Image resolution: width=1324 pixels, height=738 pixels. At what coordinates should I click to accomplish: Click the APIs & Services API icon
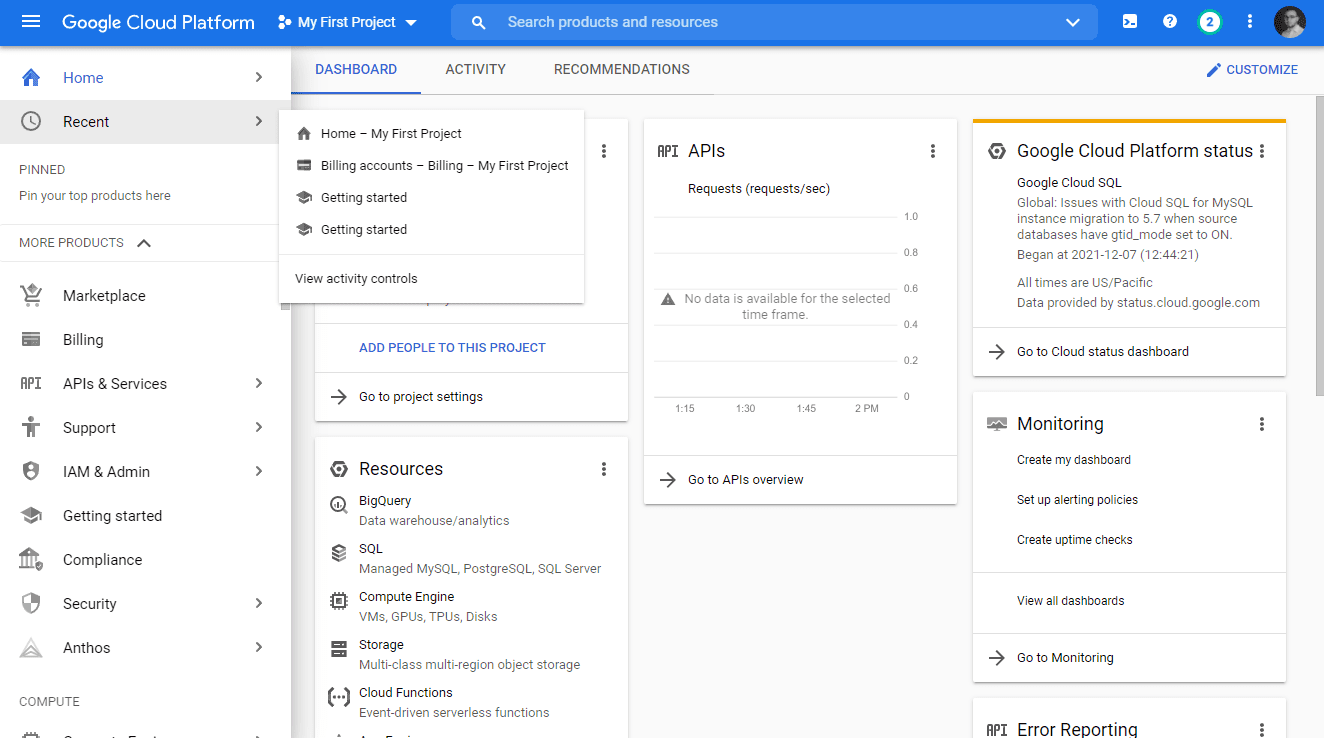click(31, 383)
